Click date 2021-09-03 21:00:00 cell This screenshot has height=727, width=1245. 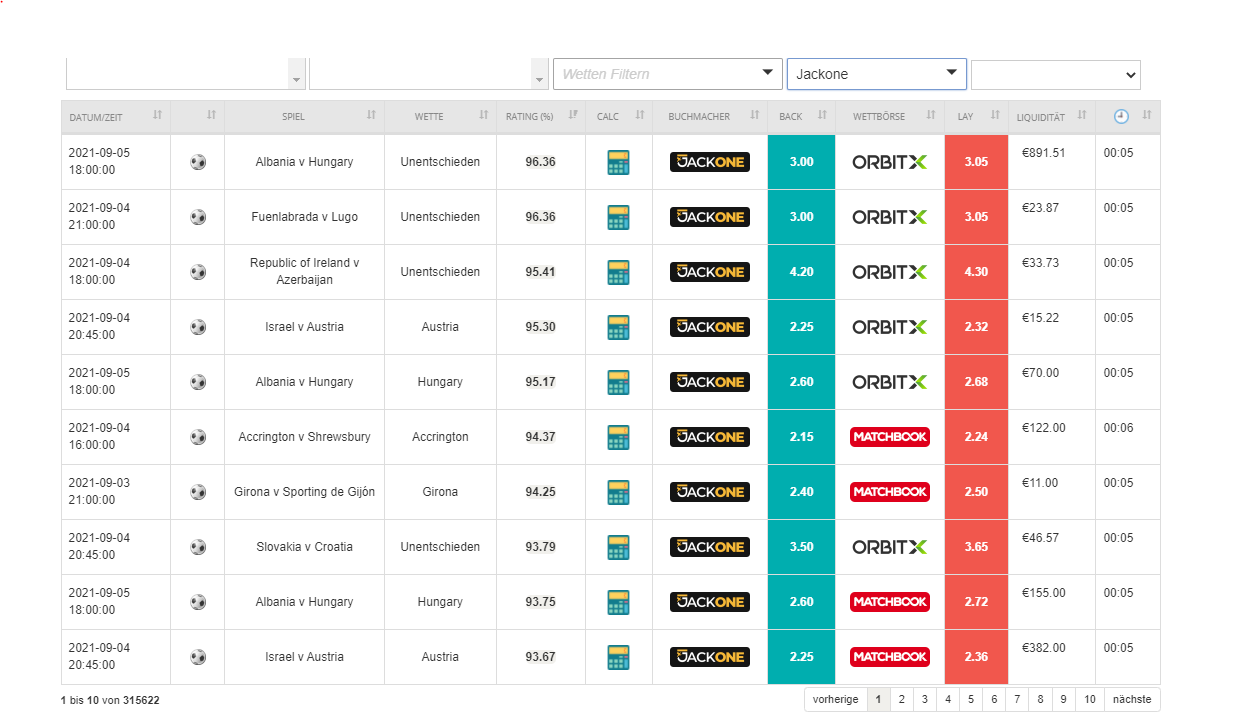pyautogui.click(x=116, y=492)
